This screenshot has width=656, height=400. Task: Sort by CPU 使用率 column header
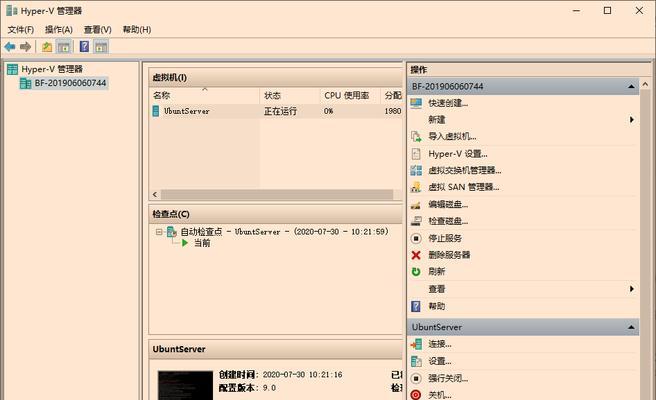pos(350,95)
